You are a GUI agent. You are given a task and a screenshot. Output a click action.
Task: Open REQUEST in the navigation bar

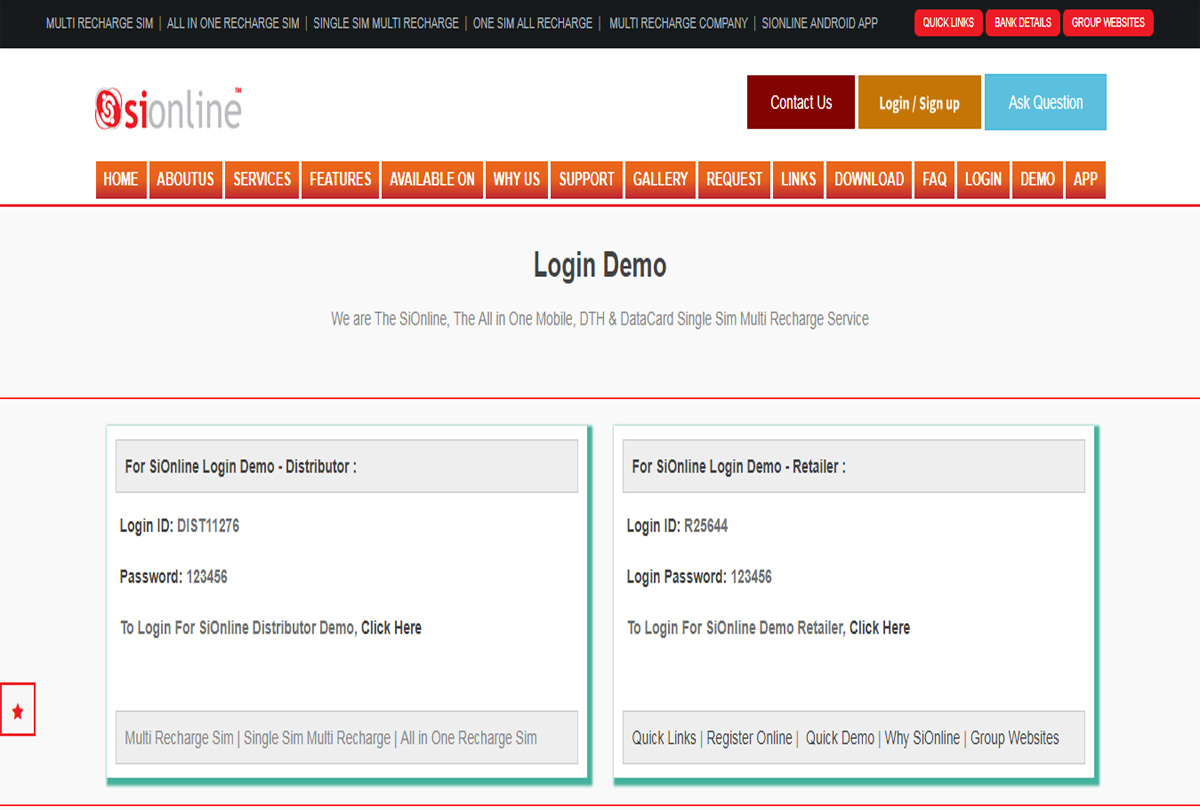734,179
